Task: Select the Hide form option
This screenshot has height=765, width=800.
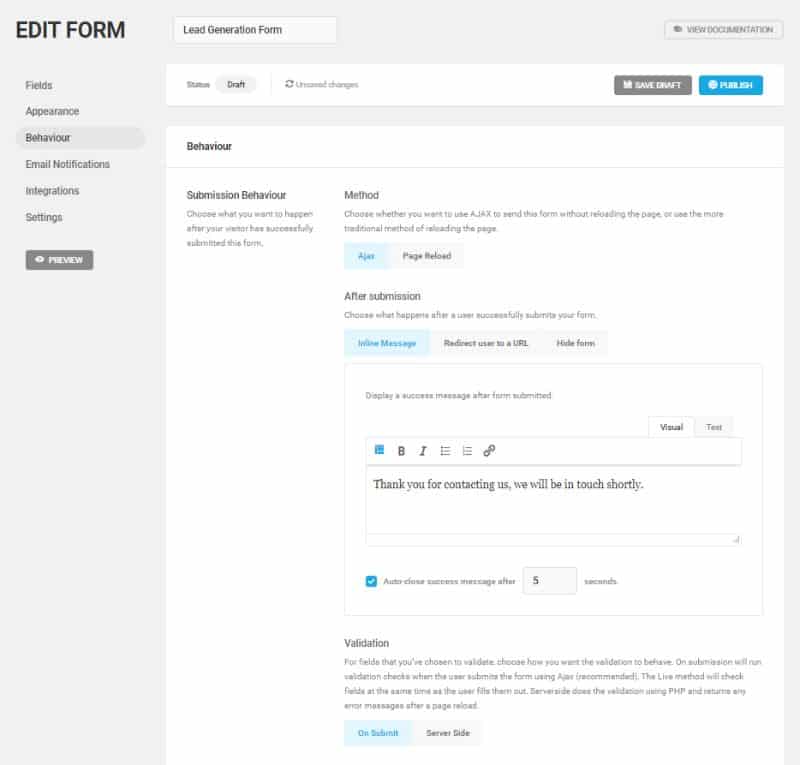Action: (575, 343)
